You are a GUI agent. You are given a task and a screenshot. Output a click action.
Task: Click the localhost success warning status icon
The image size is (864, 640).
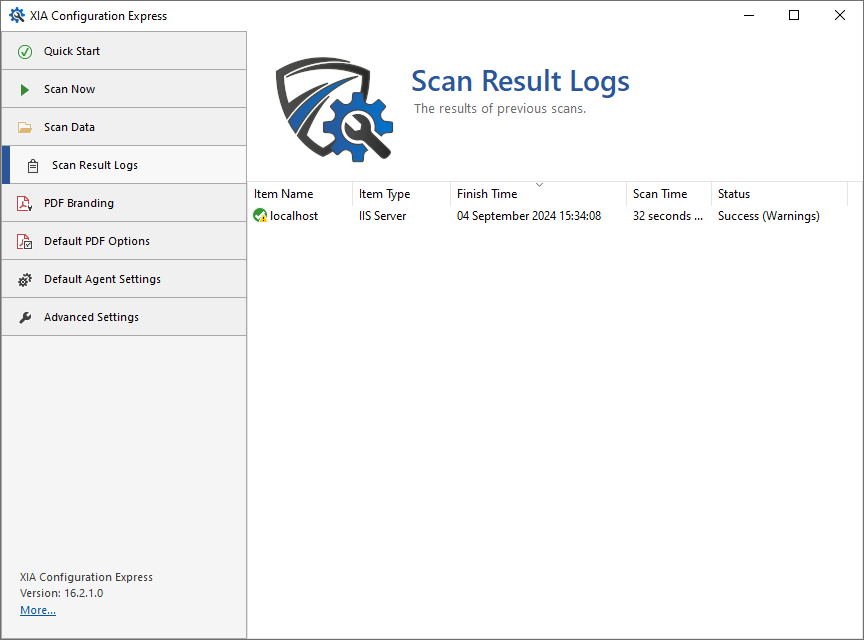(x=260, y=216)
